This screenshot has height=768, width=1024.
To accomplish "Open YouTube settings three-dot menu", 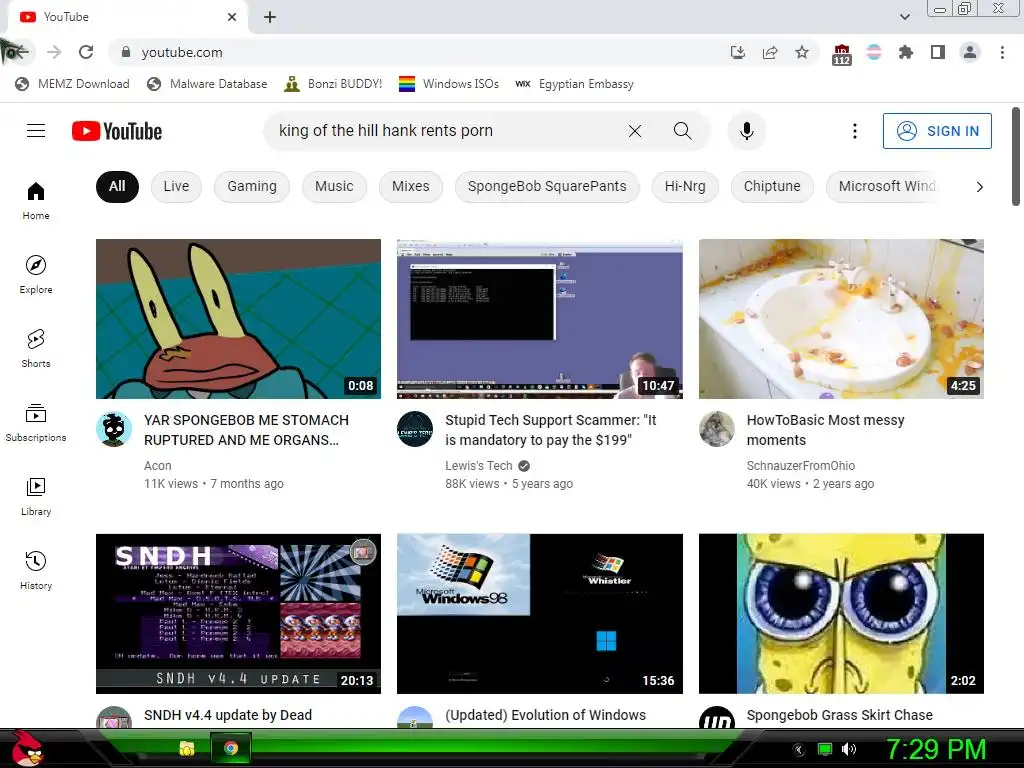I will pyautogui.click(x=854, y=131).
